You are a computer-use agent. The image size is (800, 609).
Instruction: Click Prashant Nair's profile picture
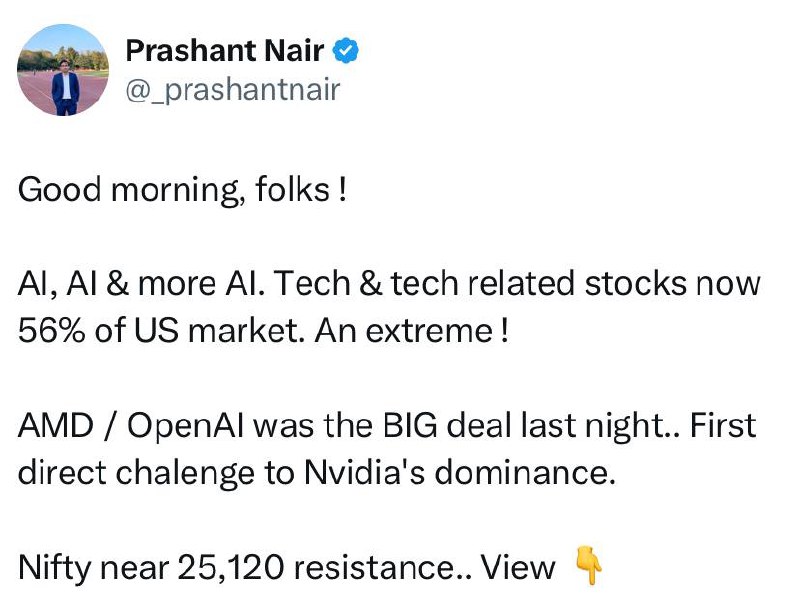(x=64, y=69)
